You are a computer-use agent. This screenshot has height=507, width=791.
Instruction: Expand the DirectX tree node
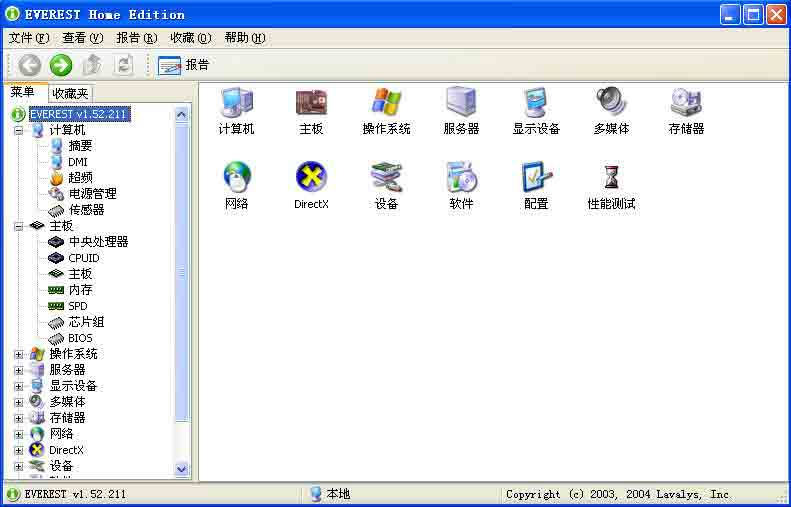[19, 450]
